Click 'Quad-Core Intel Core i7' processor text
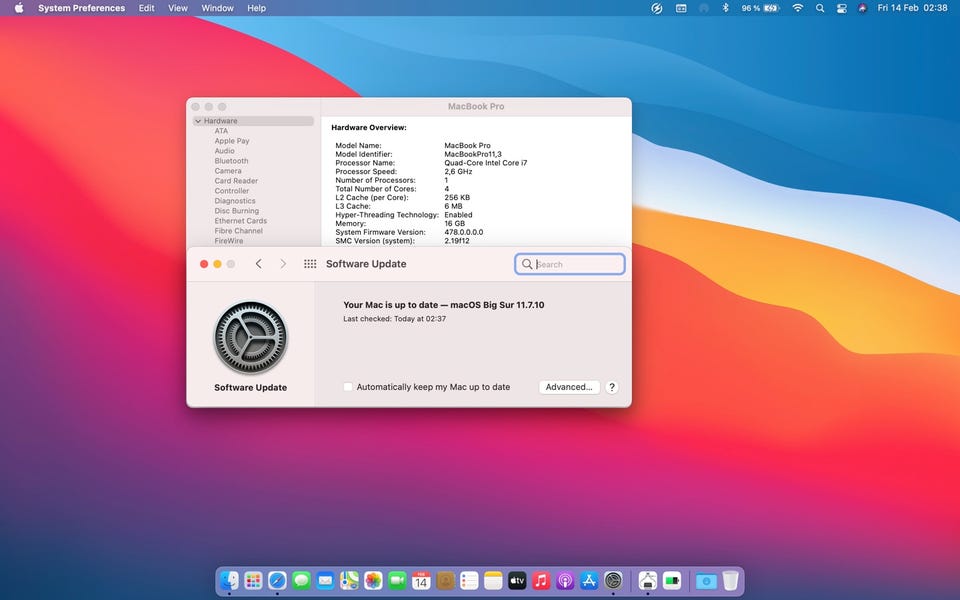The image size is (960, 600). [x=486, y=163]
